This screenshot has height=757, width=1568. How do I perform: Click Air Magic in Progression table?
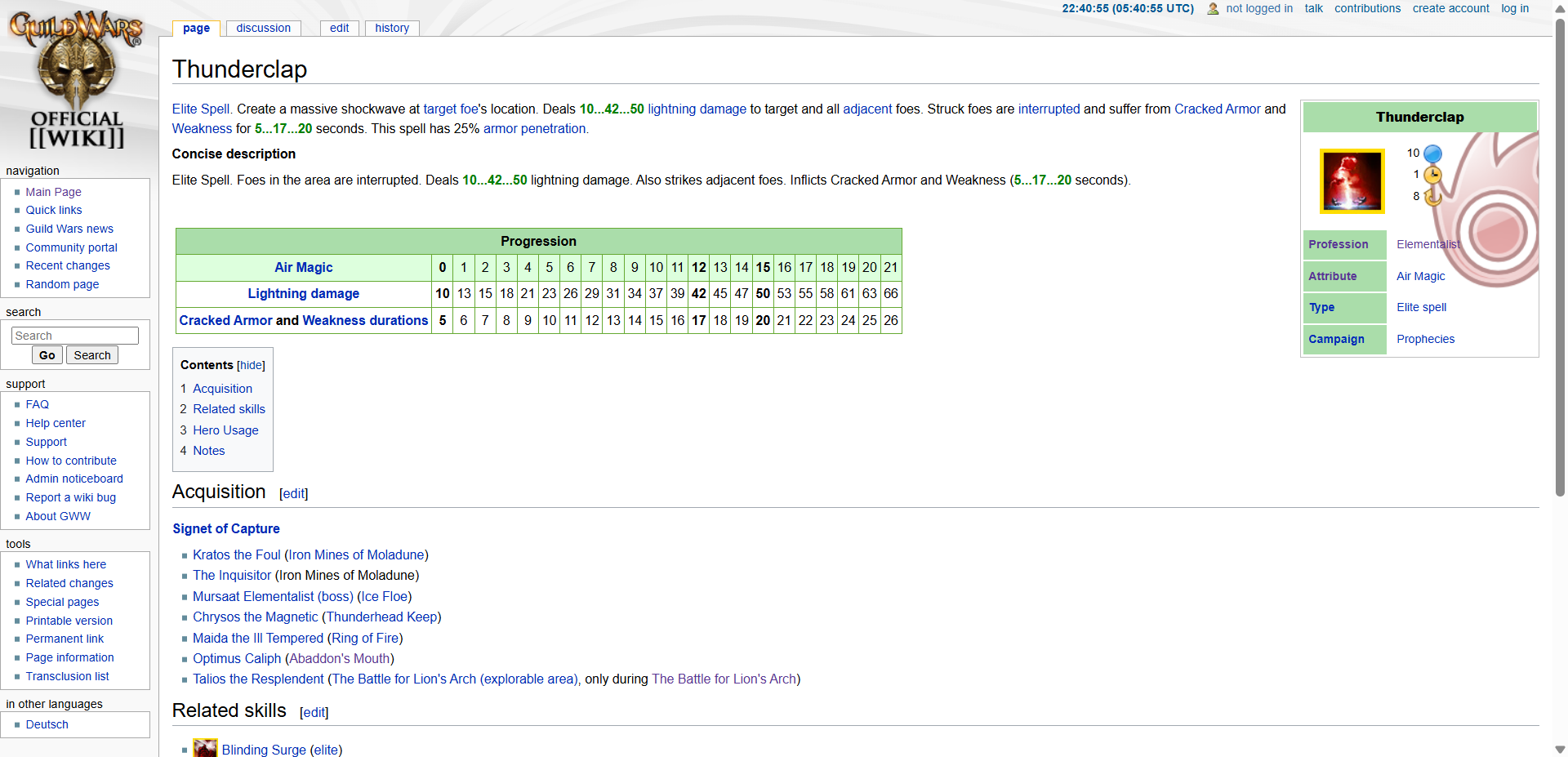[x=303, y=267]
